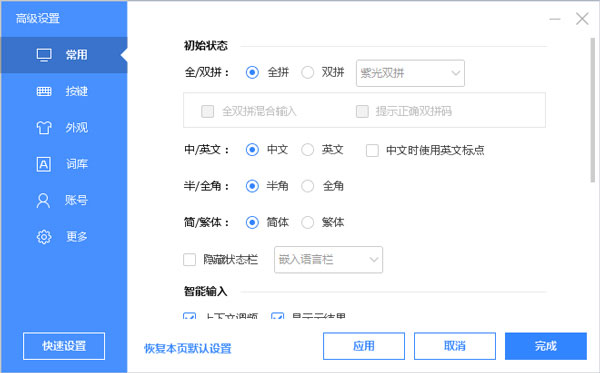Open the 词库 settings tab
The image size is (600, 373).
64,164
